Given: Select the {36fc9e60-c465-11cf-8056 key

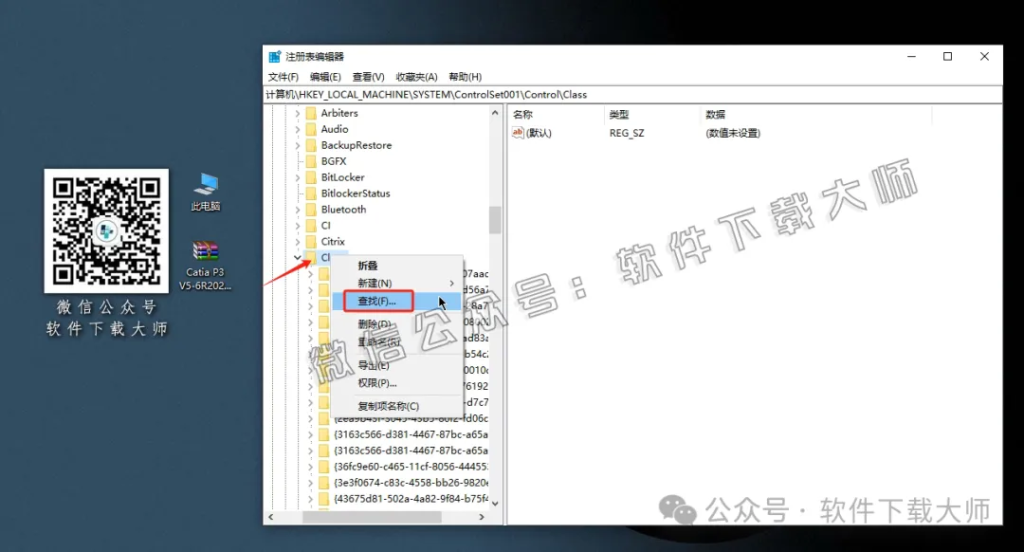Looking at the screenshot, I should click(411, 466).
